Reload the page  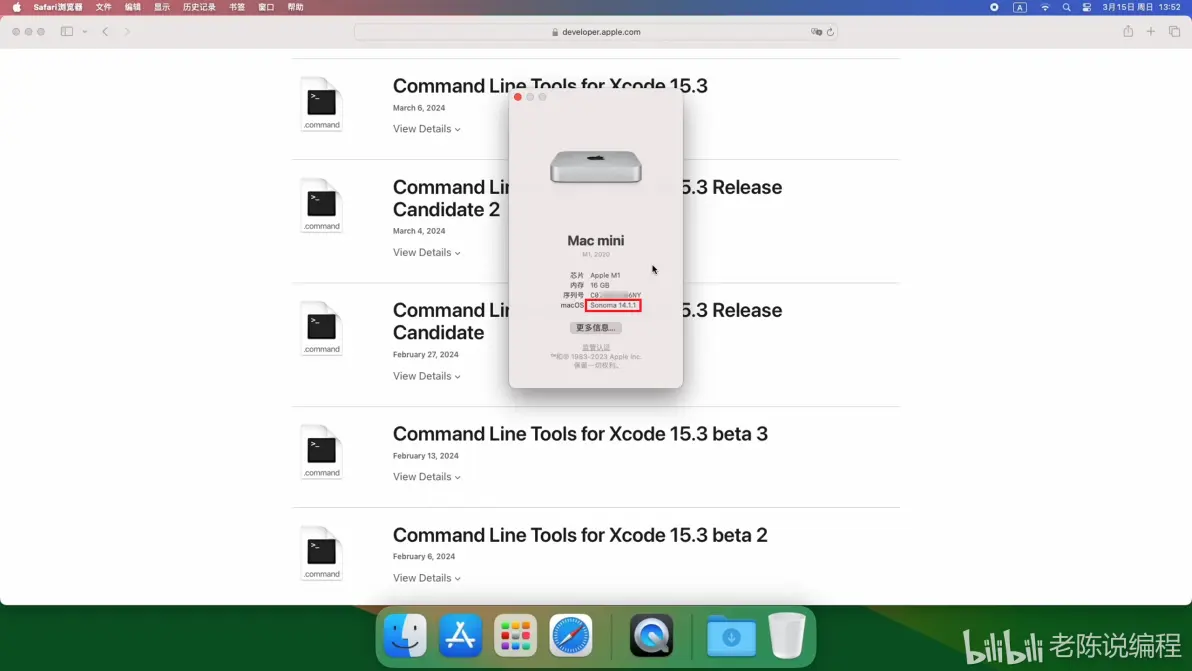[830, 32]
